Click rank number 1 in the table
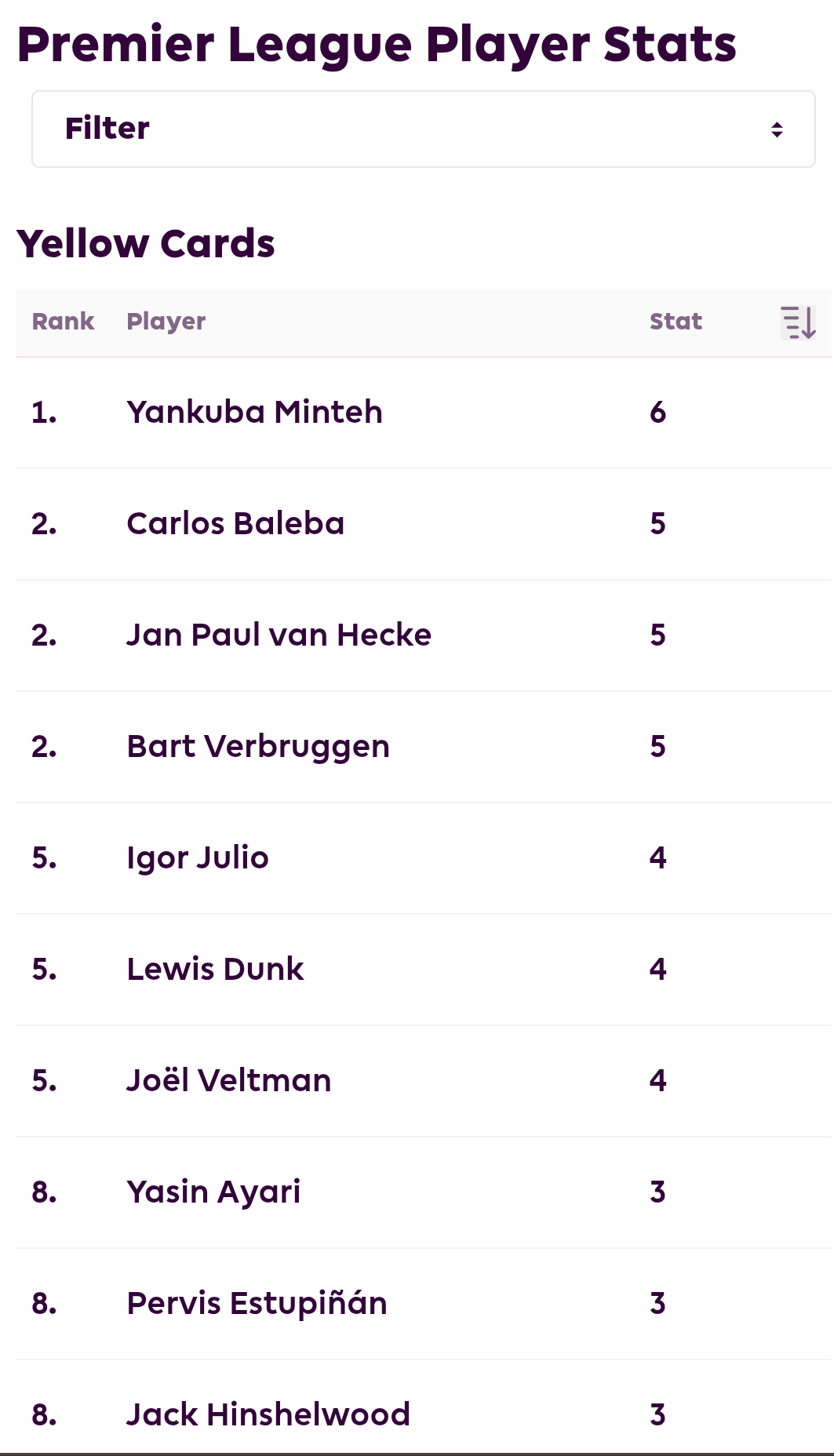The height and width of the screenshot is (1456, 834). 44,413
